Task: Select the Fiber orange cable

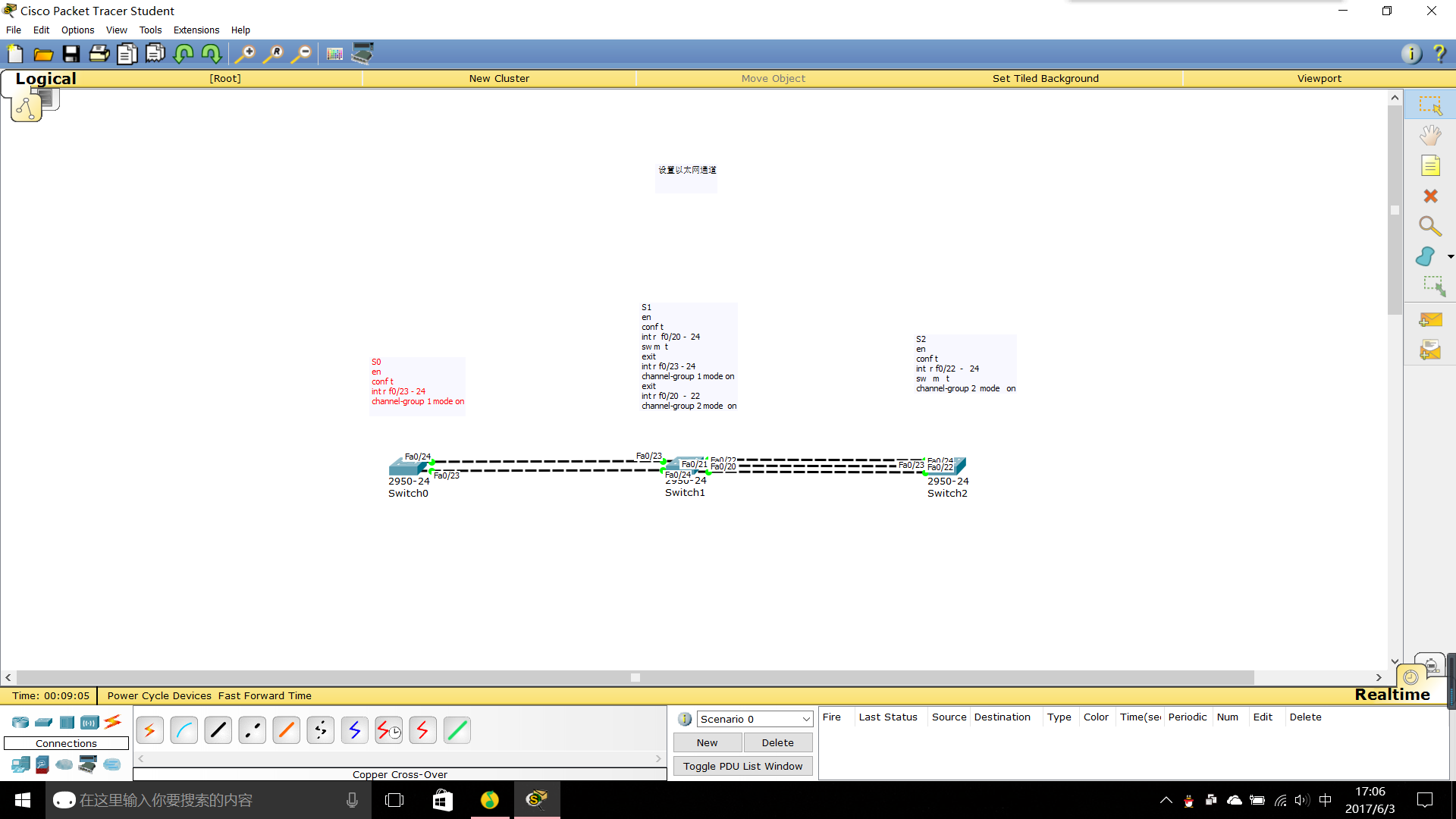Action: coord(287,730)
